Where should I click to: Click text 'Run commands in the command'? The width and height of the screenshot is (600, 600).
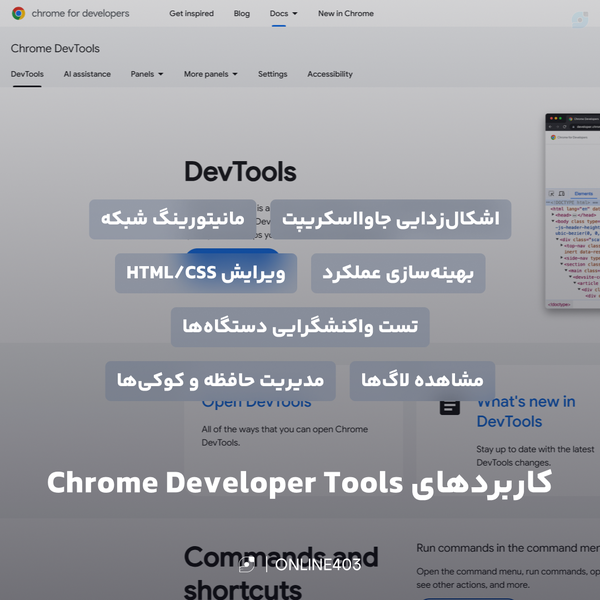point(497,548)
